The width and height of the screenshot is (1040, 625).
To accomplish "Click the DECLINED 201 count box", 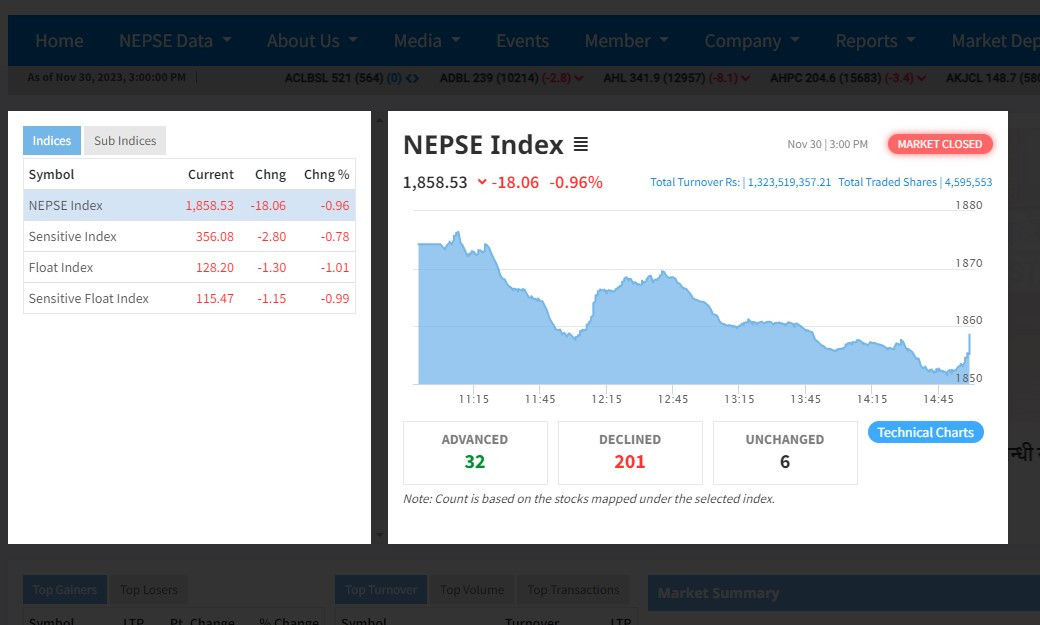I will [x=630, y=452].
